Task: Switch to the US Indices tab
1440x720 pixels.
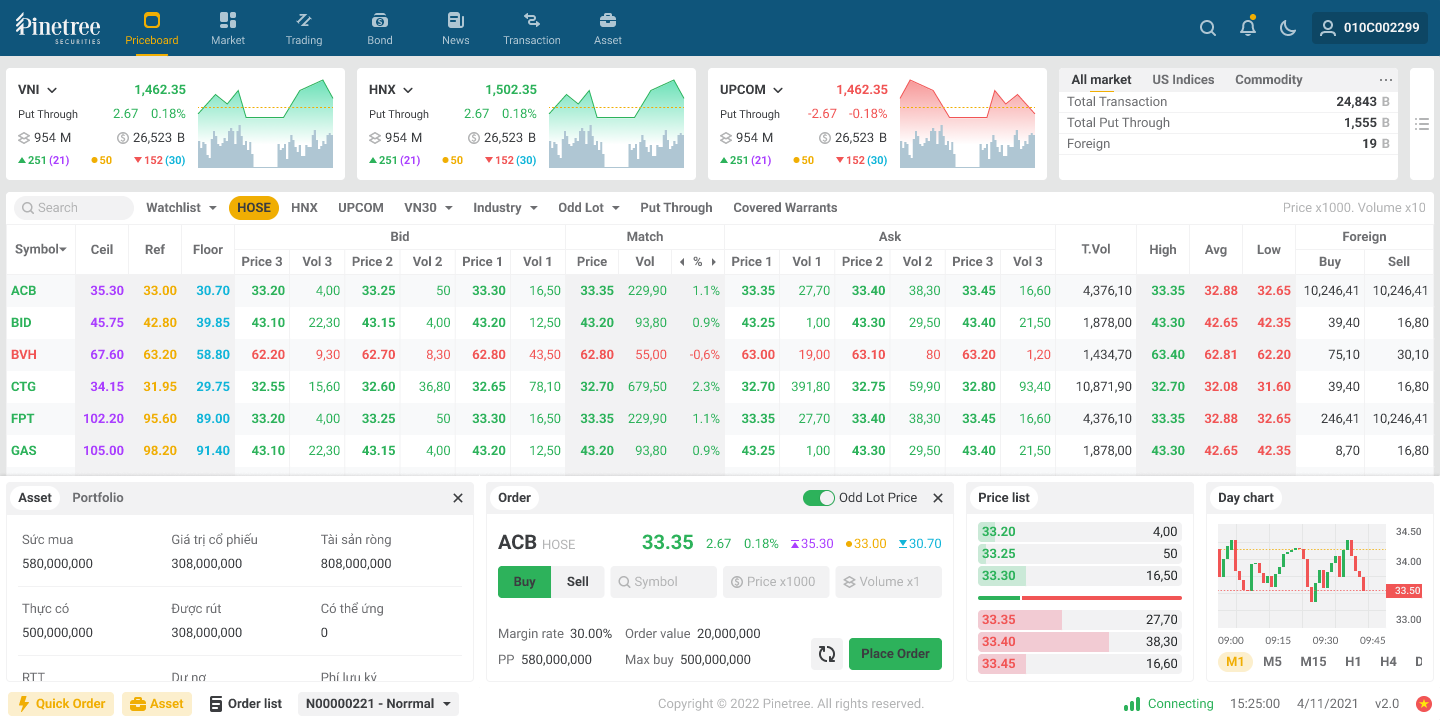Action: click(1183, 80)
